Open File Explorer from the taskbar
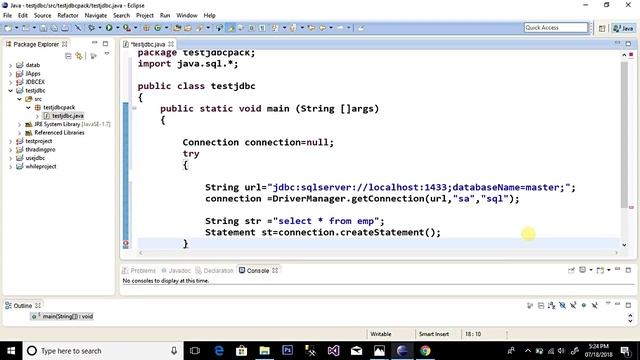640x360 pixels. [x=264, y=351]
